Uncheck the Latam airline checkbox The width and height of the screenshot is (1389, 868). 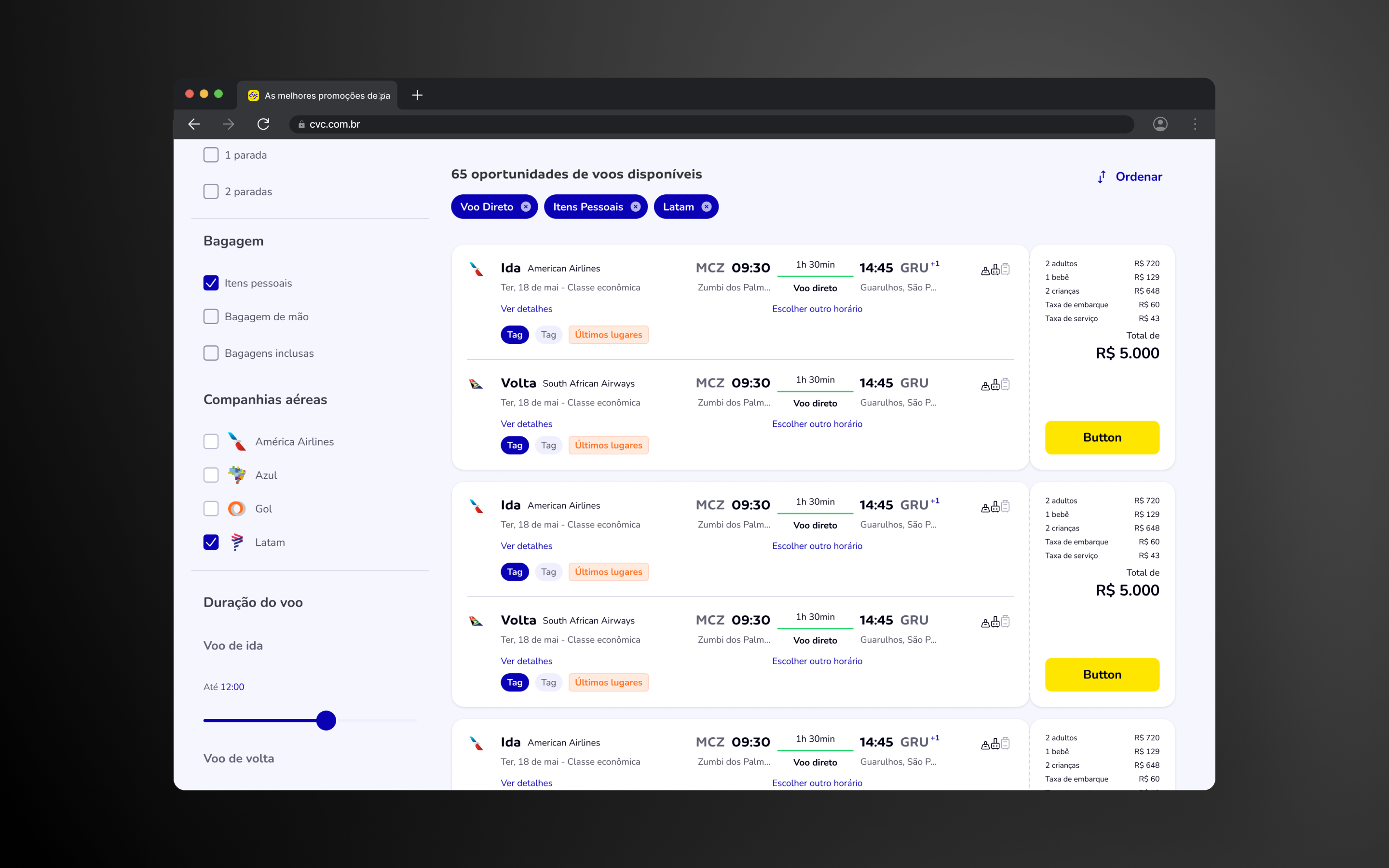(x=211, y=542)
